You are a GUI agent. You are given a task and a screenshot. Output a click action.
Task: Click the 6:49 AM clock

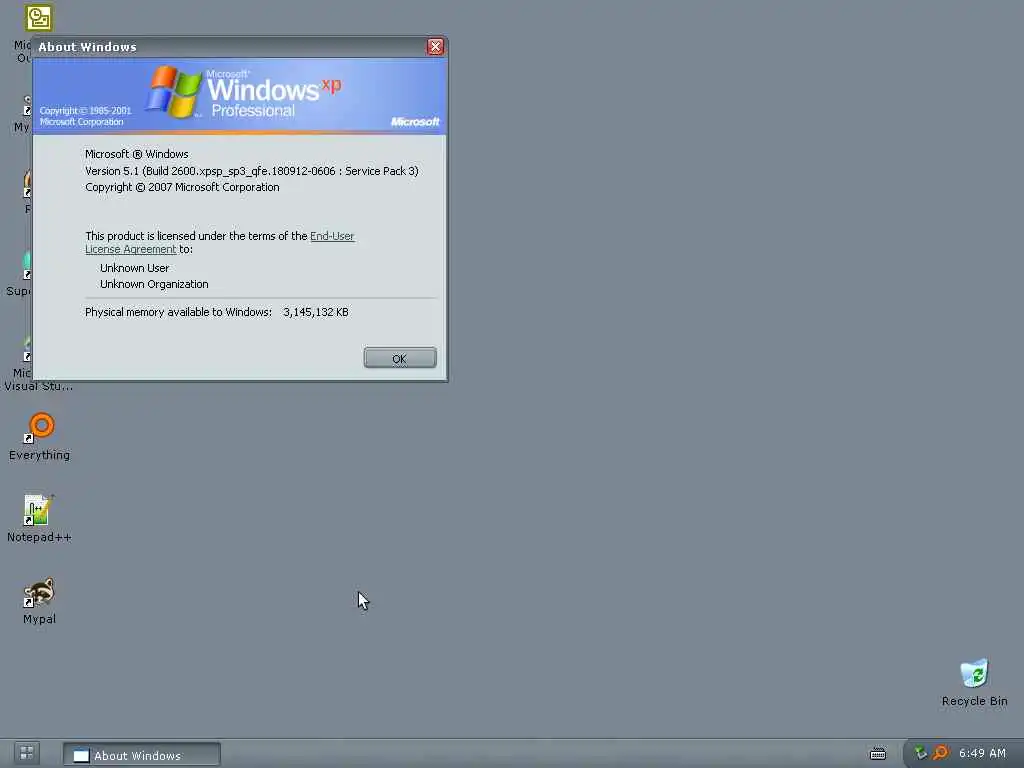coord(982,753)
